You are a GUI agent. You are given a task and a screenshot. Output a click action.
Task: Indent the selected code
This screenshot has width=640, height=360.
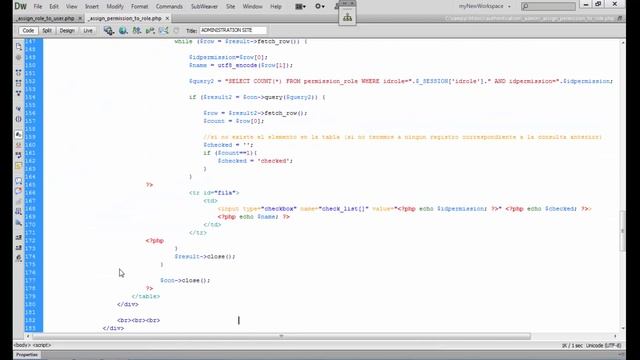point(19,237)
